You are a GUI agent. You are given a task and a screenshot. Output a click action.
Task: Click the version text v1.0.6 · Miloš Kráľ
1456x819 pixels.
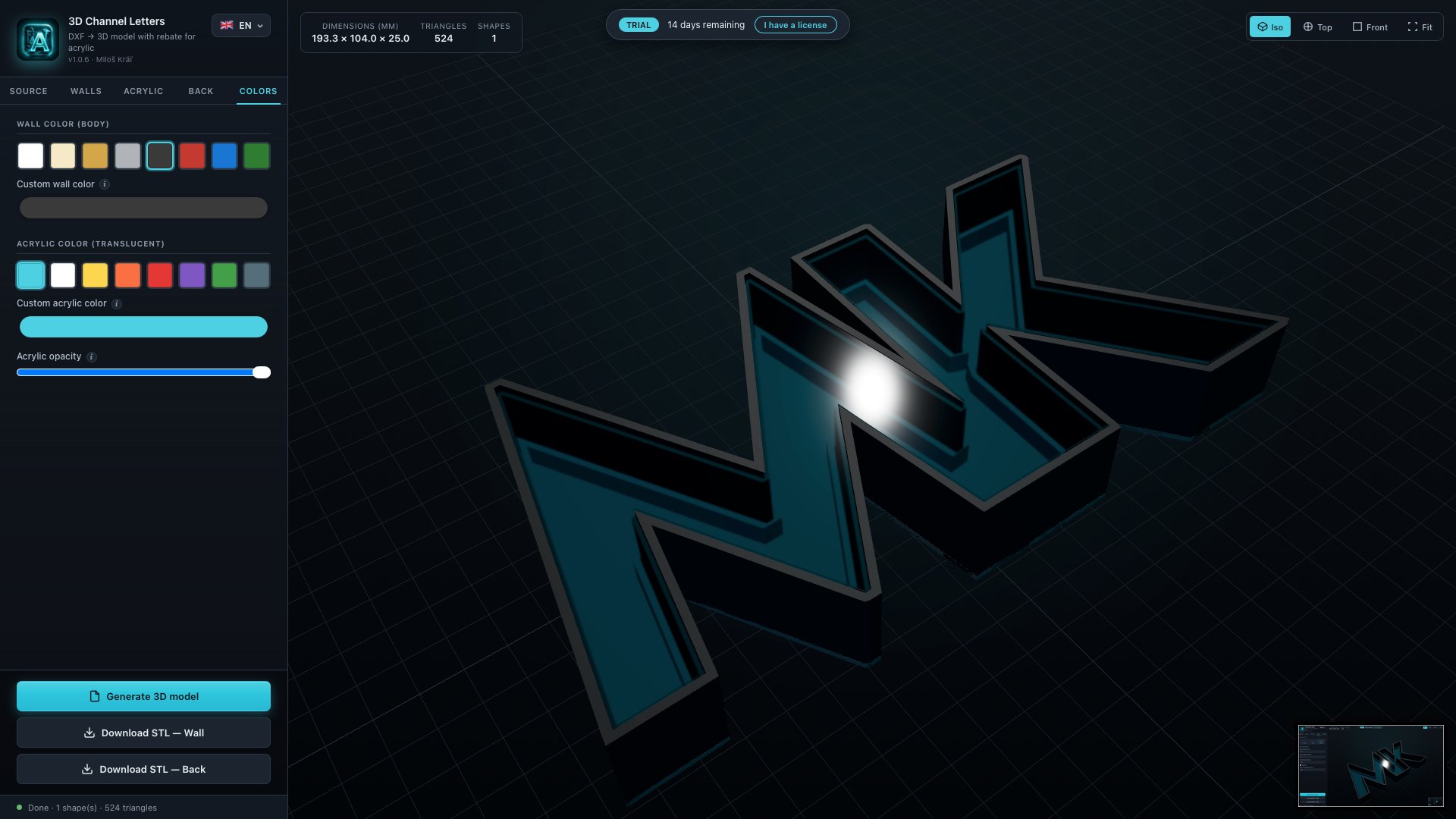click(100, 60)
